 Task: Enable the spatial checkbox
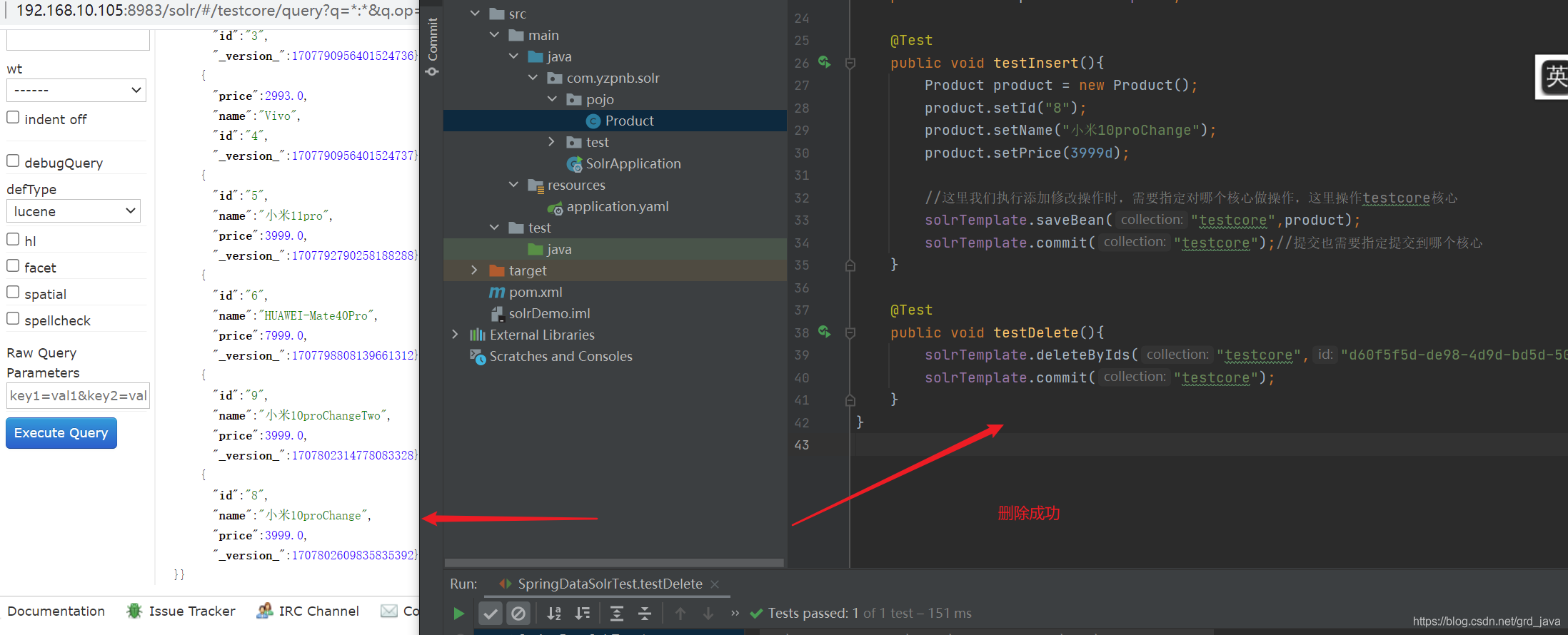point(13,293)
